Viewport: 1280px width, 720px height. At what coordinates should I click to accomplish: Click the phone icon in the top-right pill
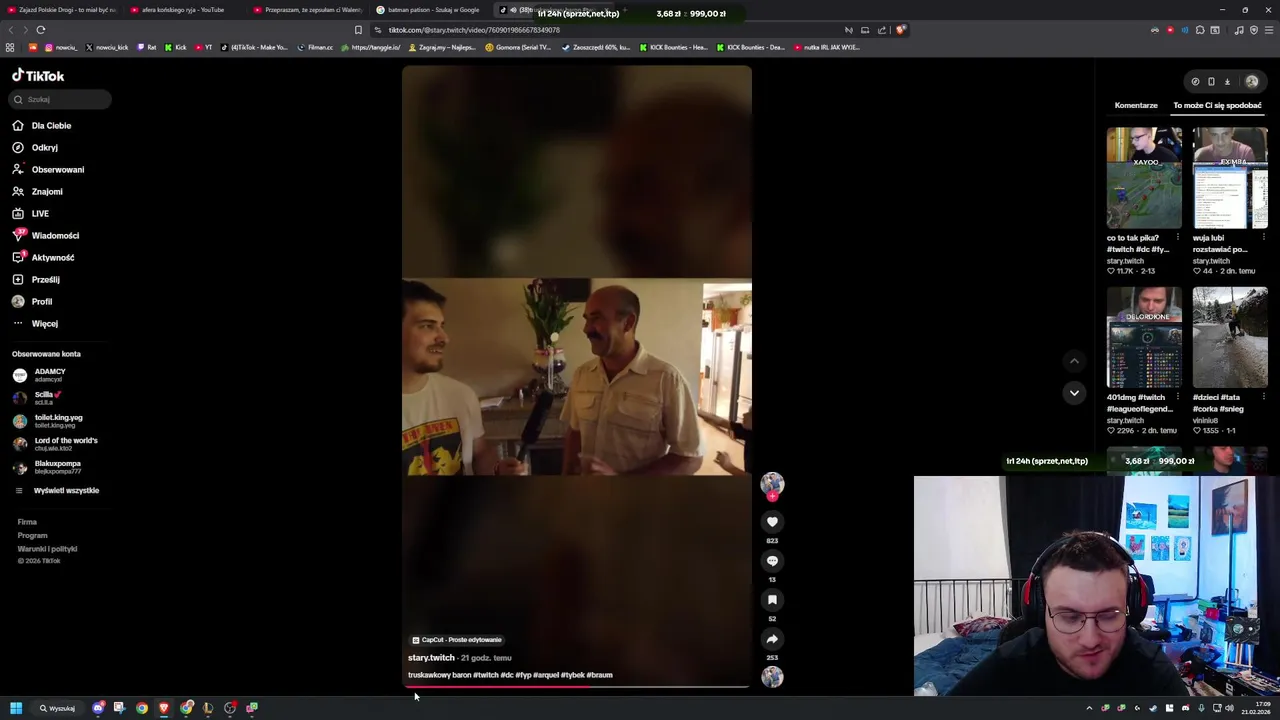pyautogui.click(x=1211, y=82)
